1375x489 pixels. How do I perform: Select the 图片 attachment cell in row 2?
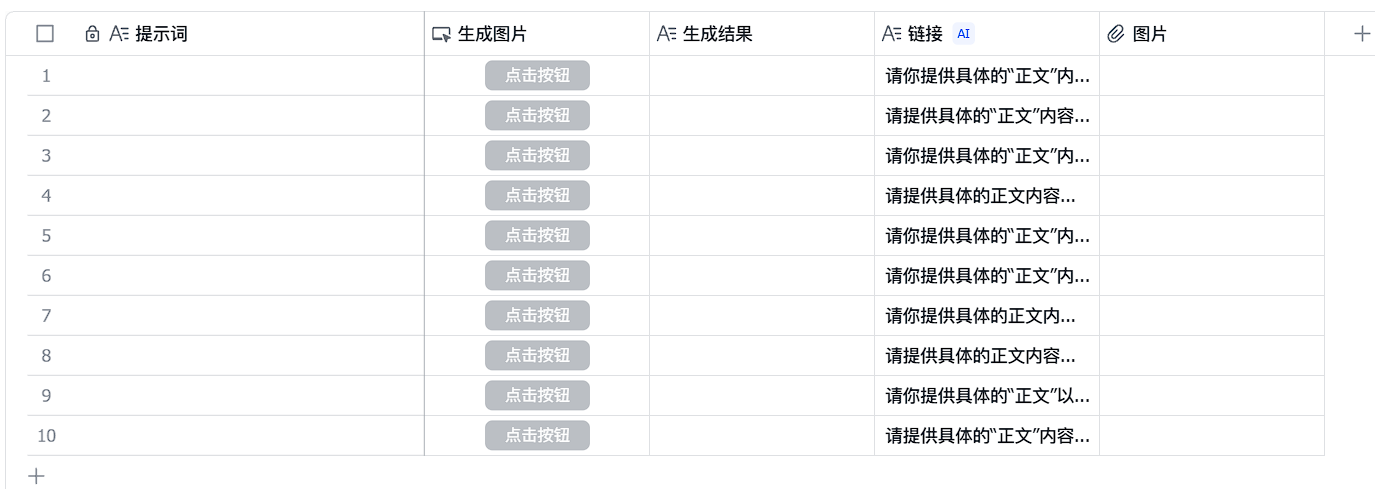[x=1212, y=115]
